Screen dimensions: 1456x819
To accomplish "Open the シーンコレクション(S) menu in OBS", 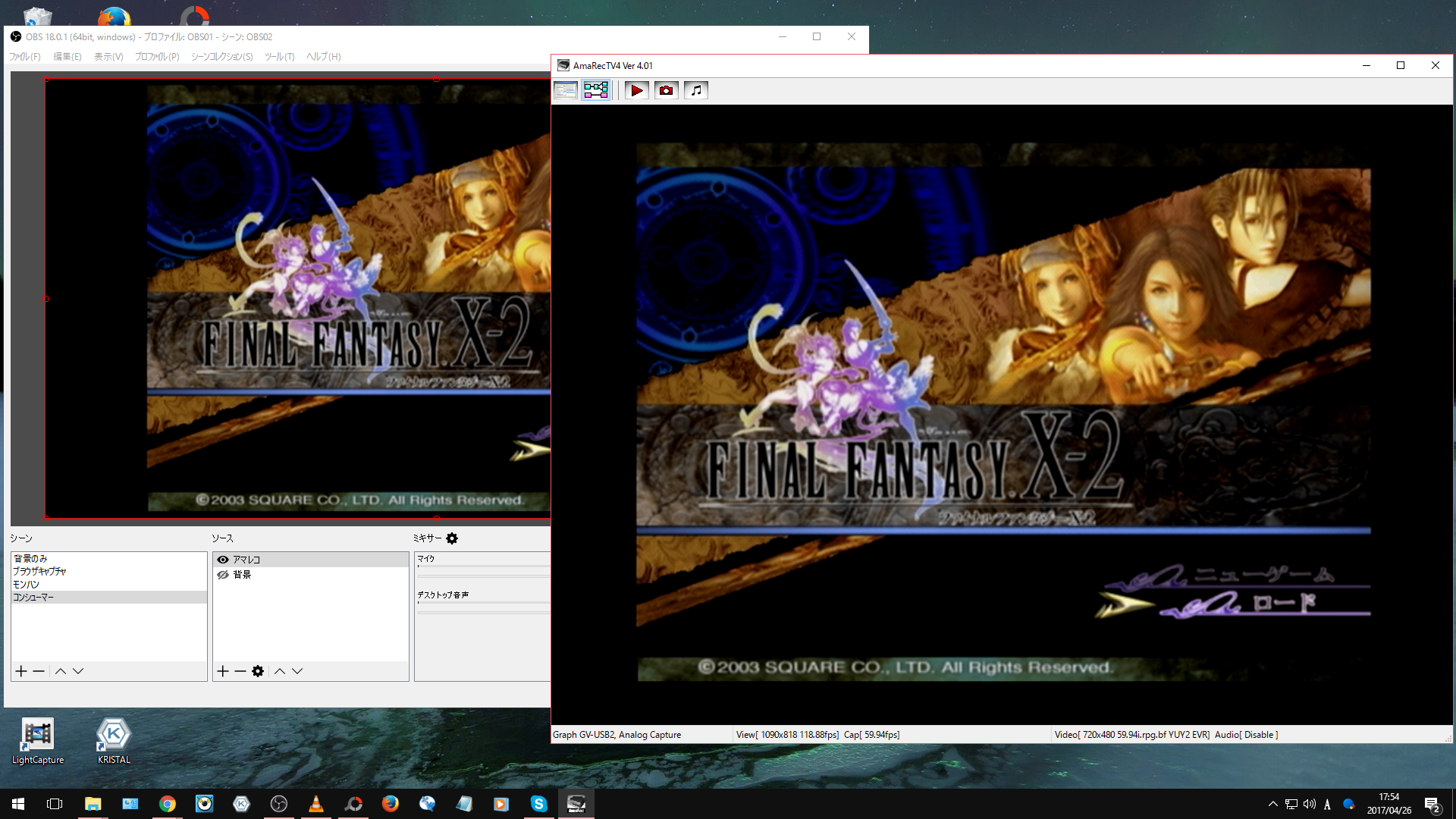I will point(222,57).
